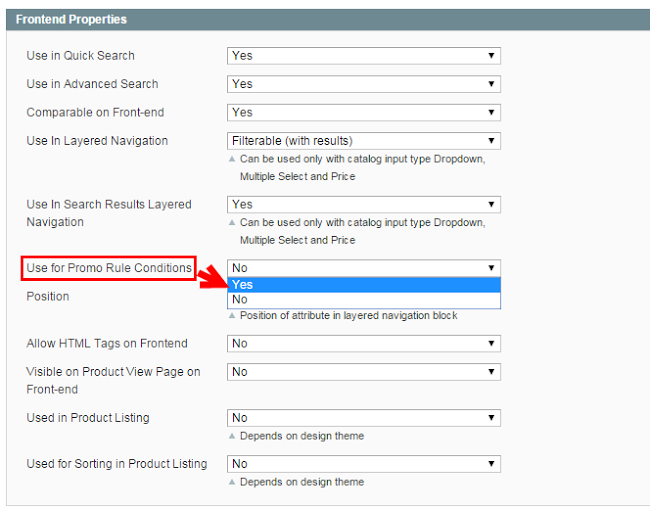Open Visible on Product View Page dropdown

364,372
